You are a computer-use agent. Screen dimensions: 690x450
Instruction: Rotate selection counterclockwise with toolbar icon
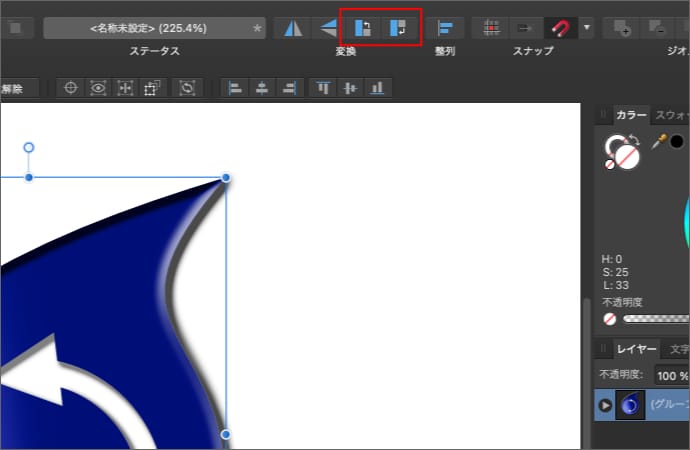pyautogui.click(x=363, y=28)
